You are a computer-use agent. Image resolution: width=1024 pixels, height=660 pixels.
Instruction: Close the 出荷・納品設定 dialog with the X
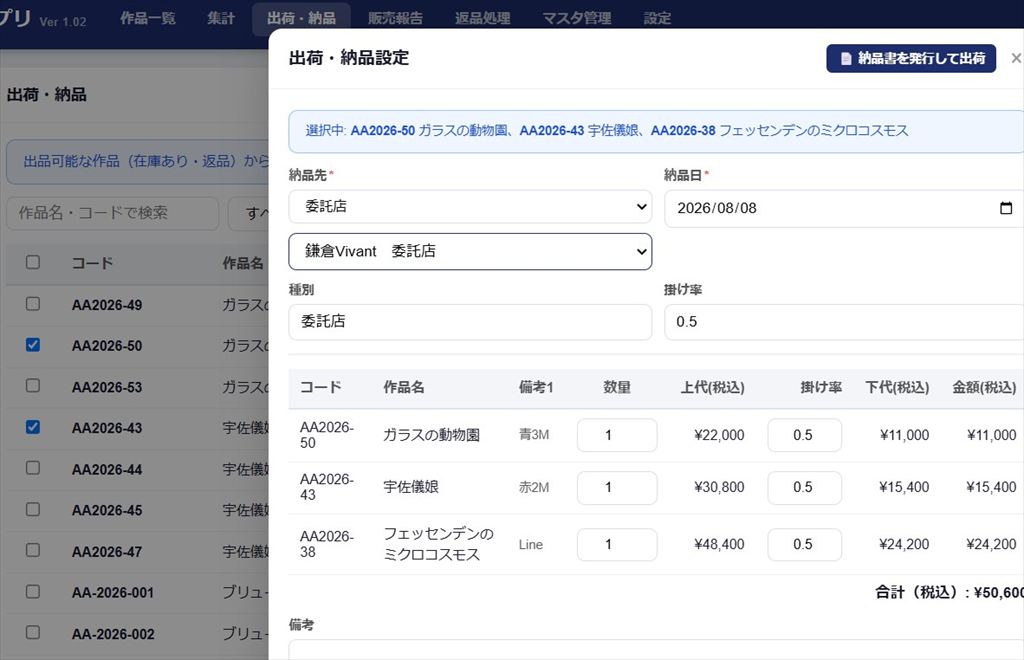(1016, 58)
